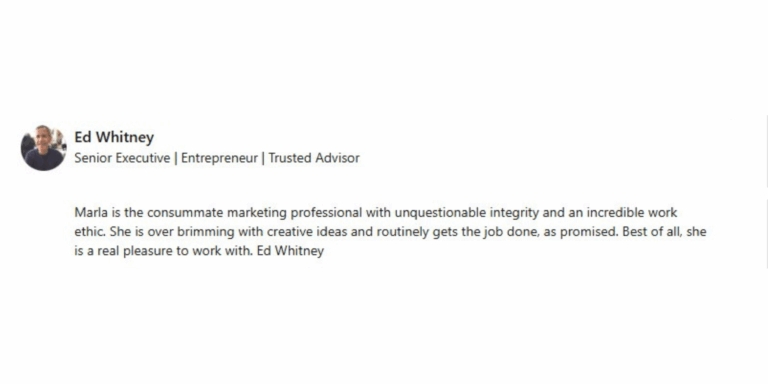This screenshot has height=384, width=768.
Task: Select the Senior Executive headline text
Action: 122,158
